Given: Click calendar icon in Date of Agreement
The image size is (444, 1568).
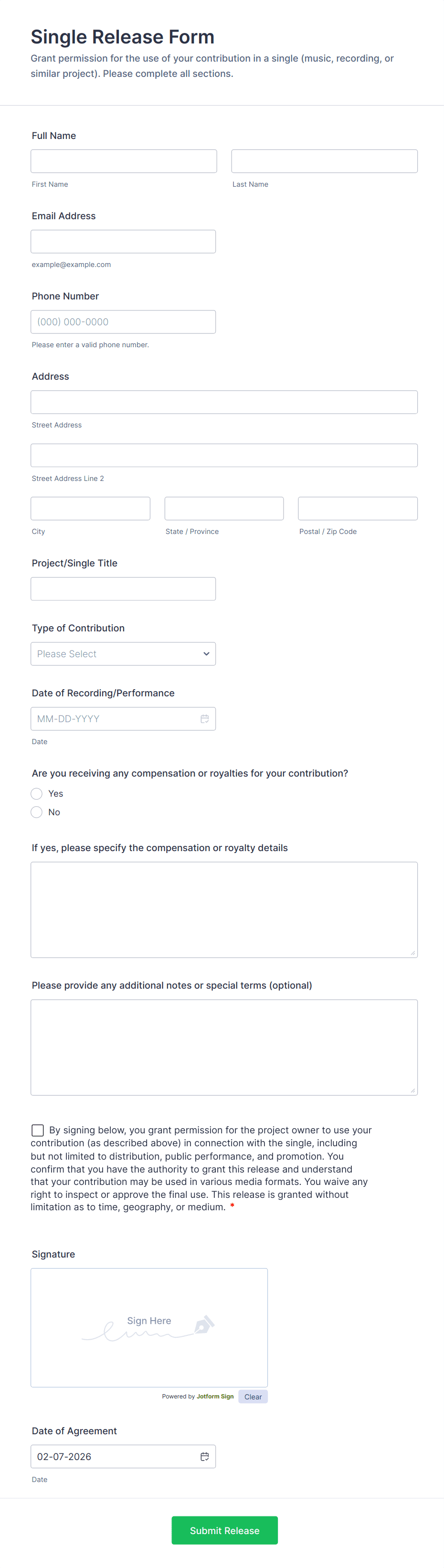Looking at the screenshot, I should 204,1457.
